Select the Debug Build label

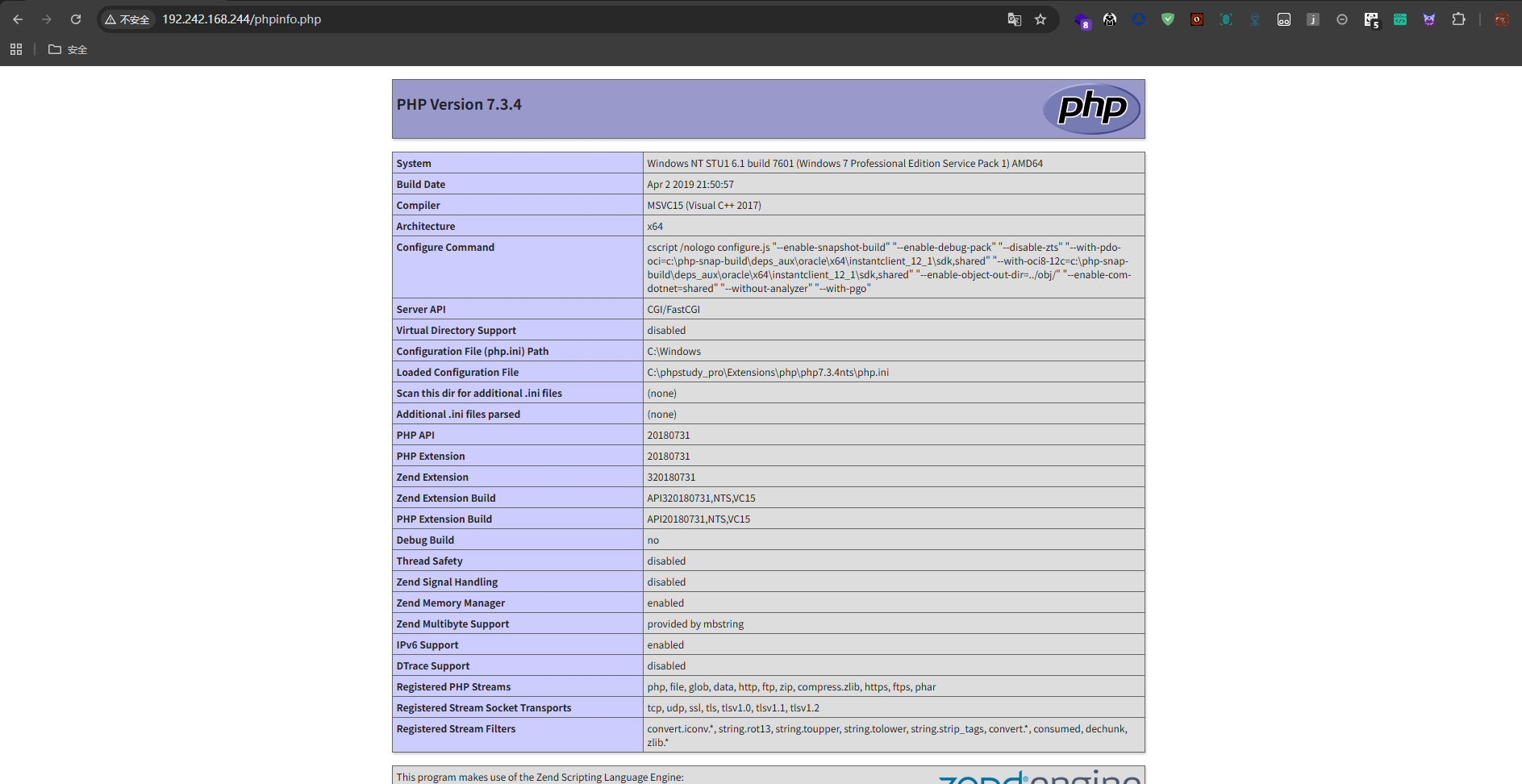(425, 540)
